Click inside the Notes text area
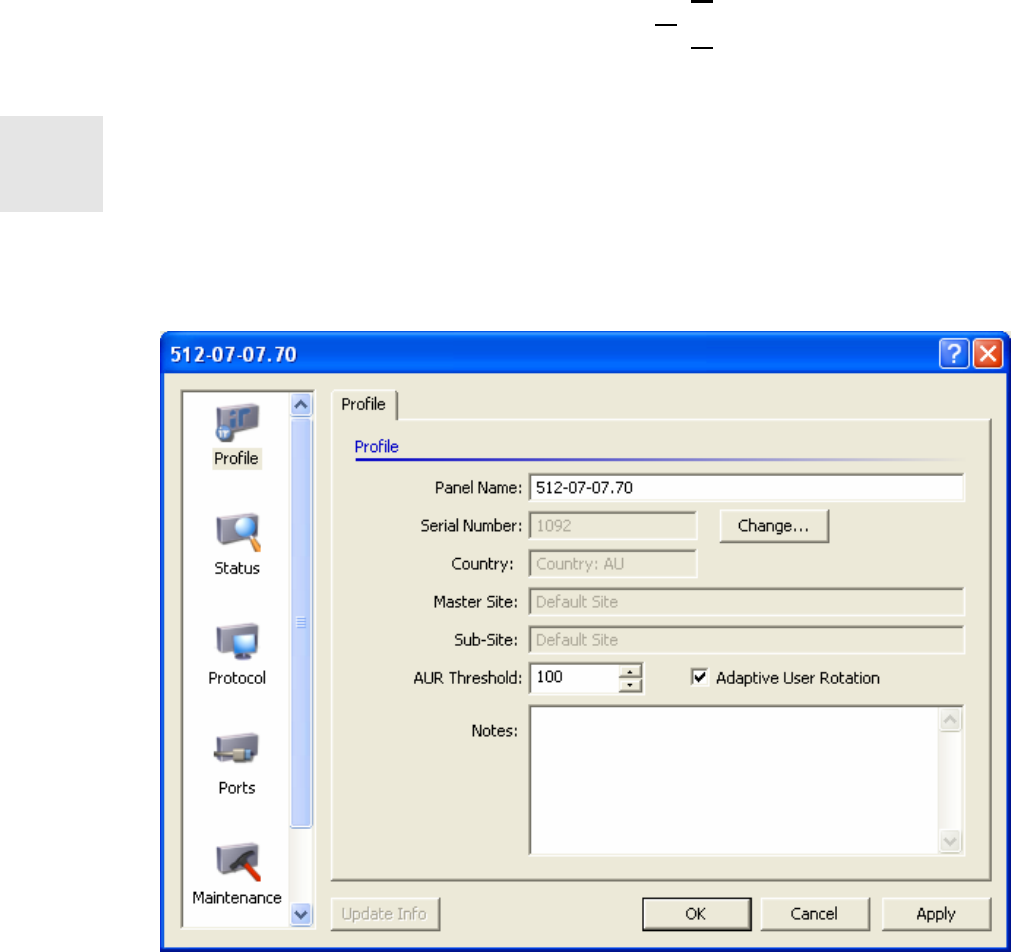 (x=735, y=780)
